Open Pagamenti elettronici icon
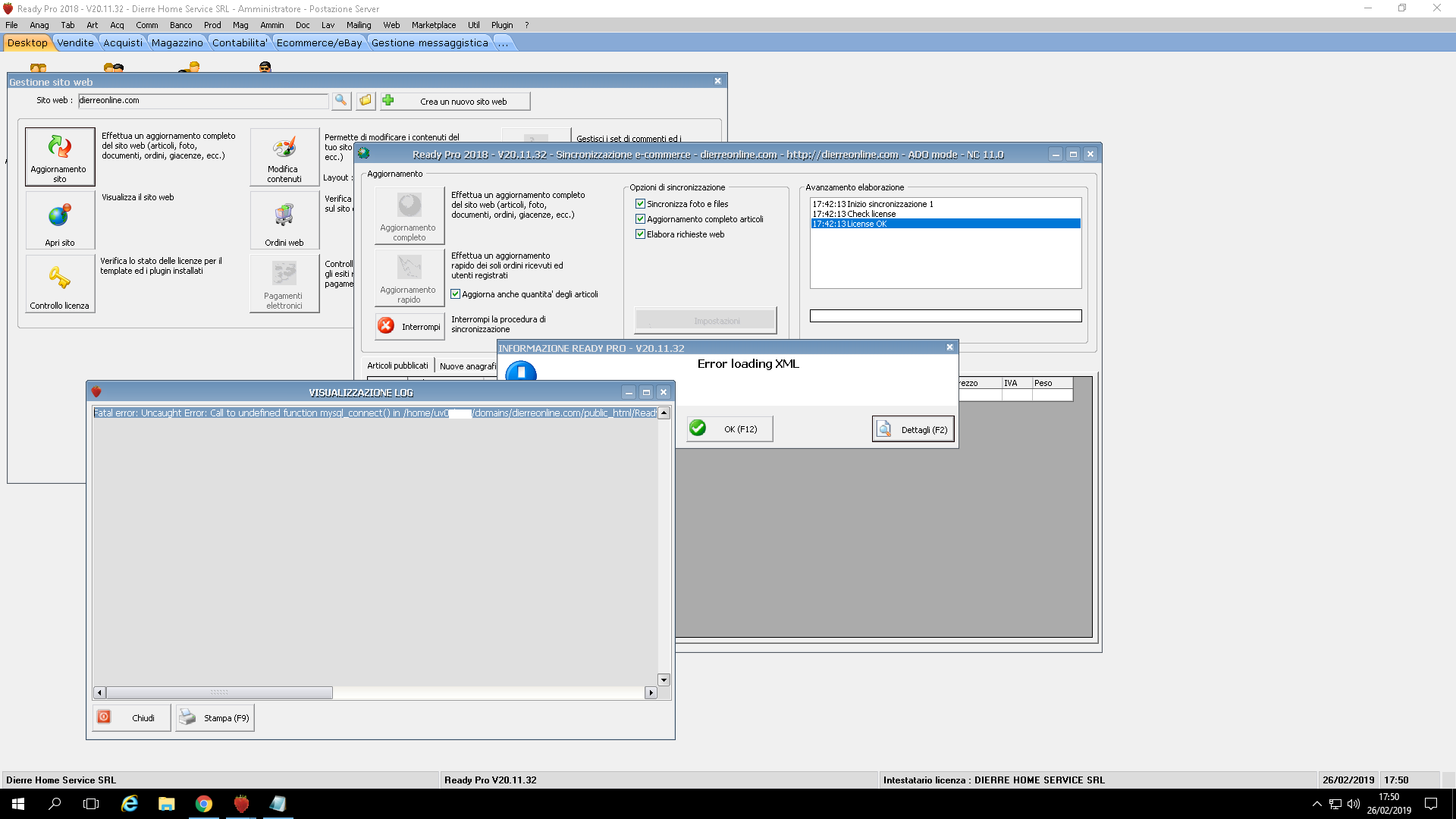This screenshot has width=1456, height=819. 284,284
